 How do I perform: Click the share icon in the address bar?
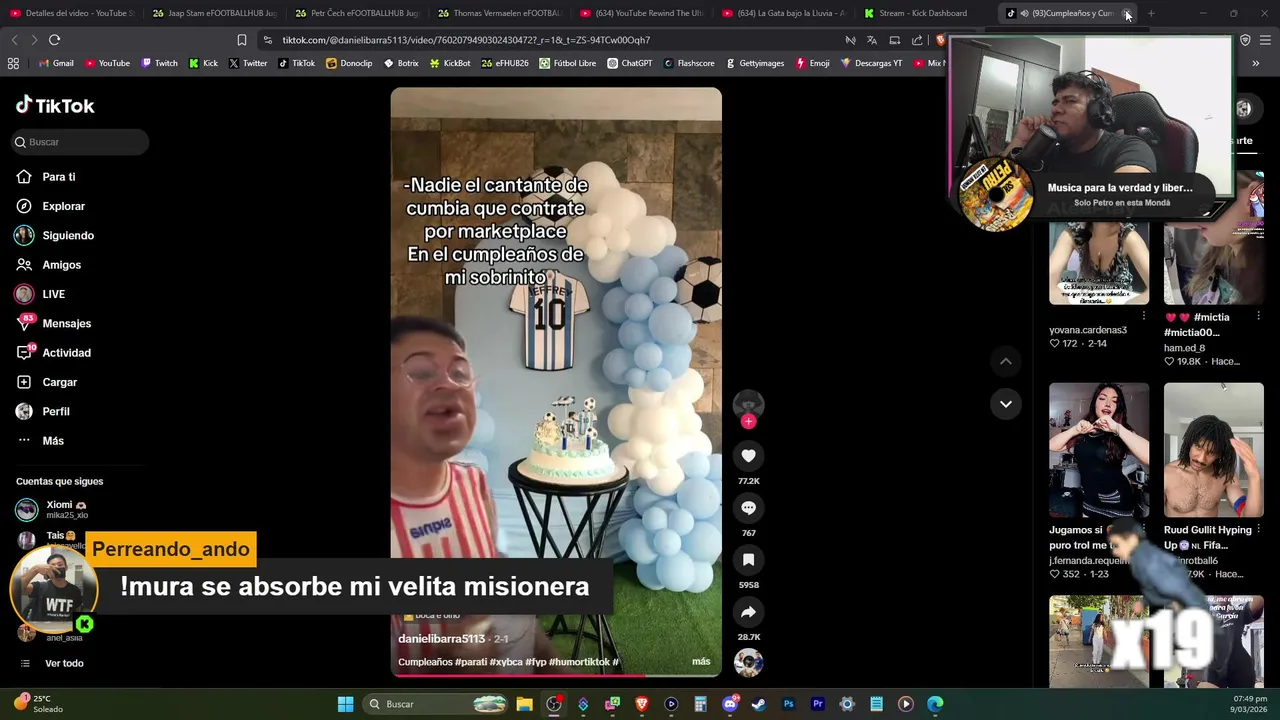pos(917,40)
